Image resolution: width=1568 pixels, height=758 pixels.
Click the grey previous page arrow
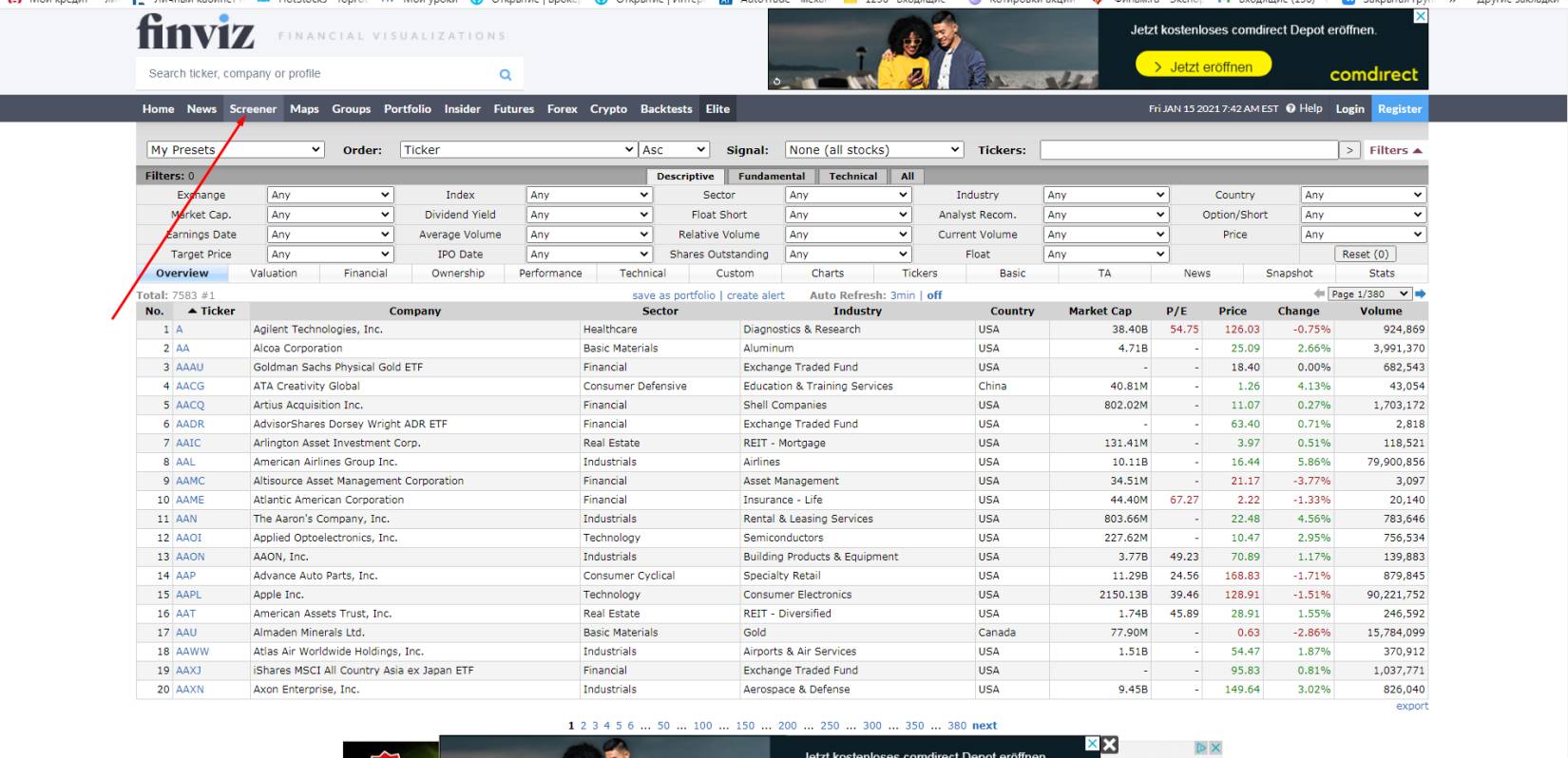click(x=1319, y=294)
